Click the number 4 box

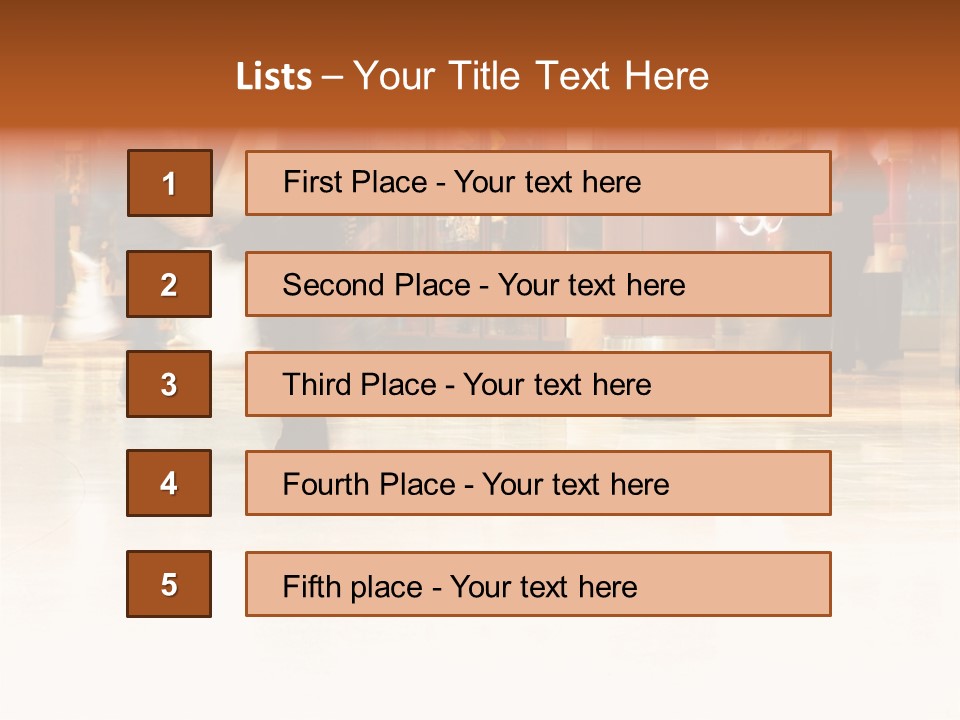click(x=169, y=483)
